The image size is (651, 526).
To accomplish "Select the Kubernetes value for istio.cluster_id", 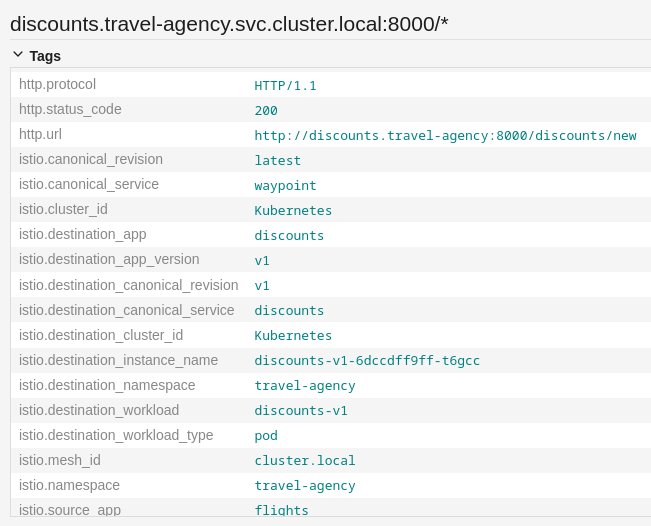I will (293, 210).
